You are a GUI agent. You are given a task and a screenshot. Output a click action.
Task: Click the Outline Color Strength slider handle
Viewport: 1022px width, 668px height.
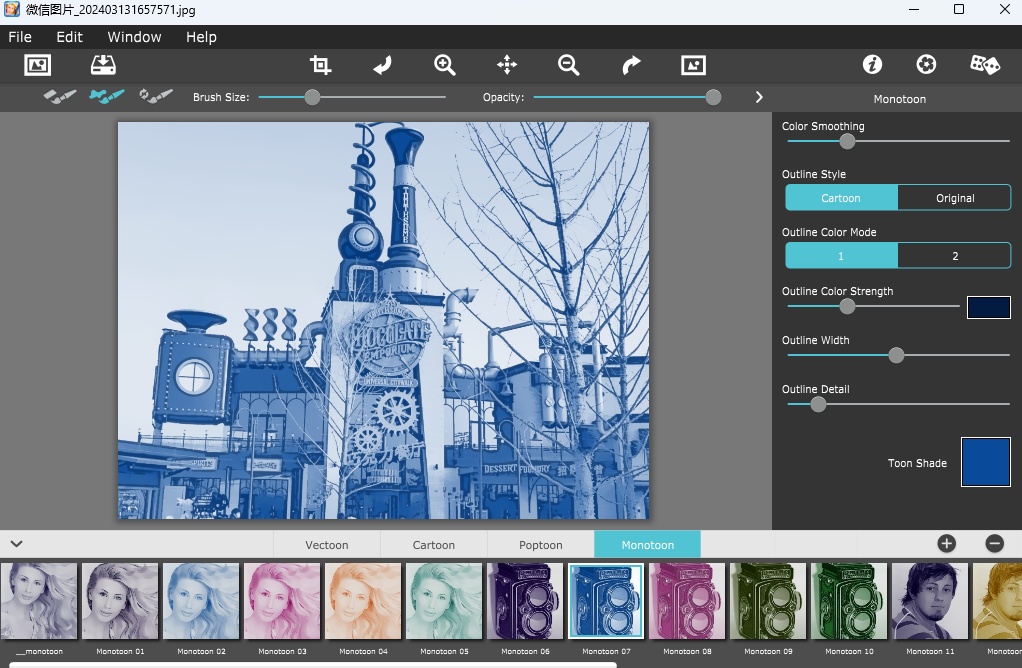tap(847, 306)
